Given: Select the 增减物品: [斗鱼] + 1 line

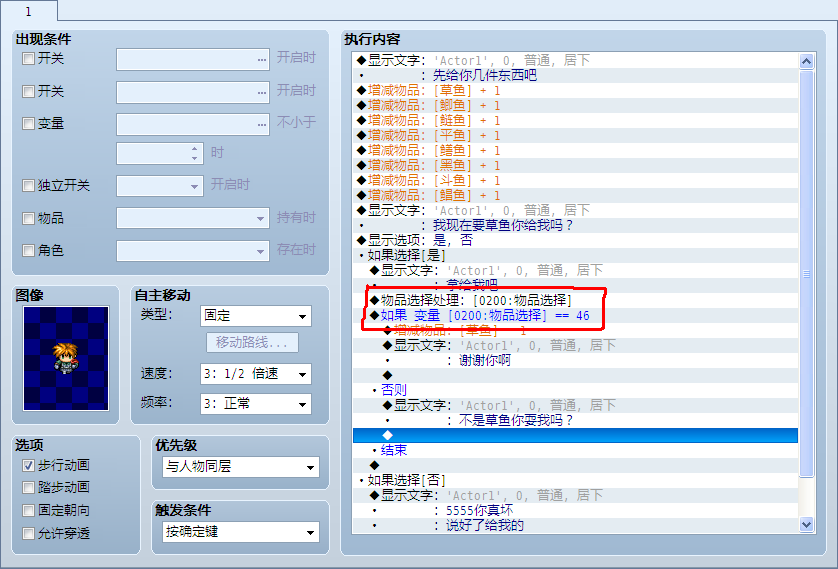Looking at the screenshot, I should click(x=576, y=180).
